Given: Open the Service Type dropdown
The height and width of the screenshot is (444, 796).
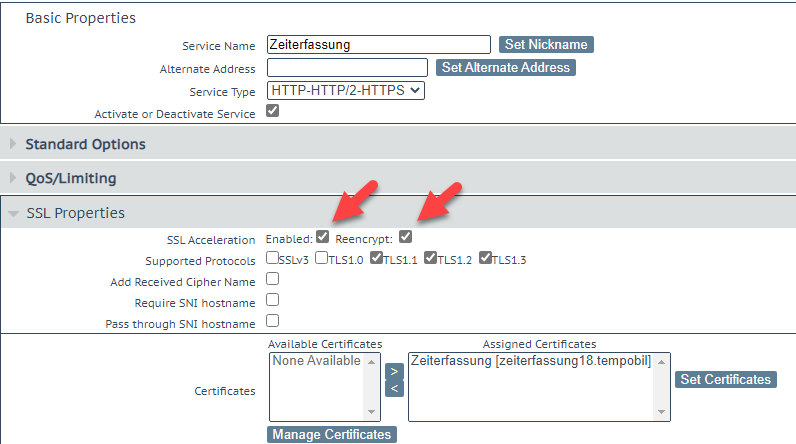Looking at the screenshot, I should point(346,91).
